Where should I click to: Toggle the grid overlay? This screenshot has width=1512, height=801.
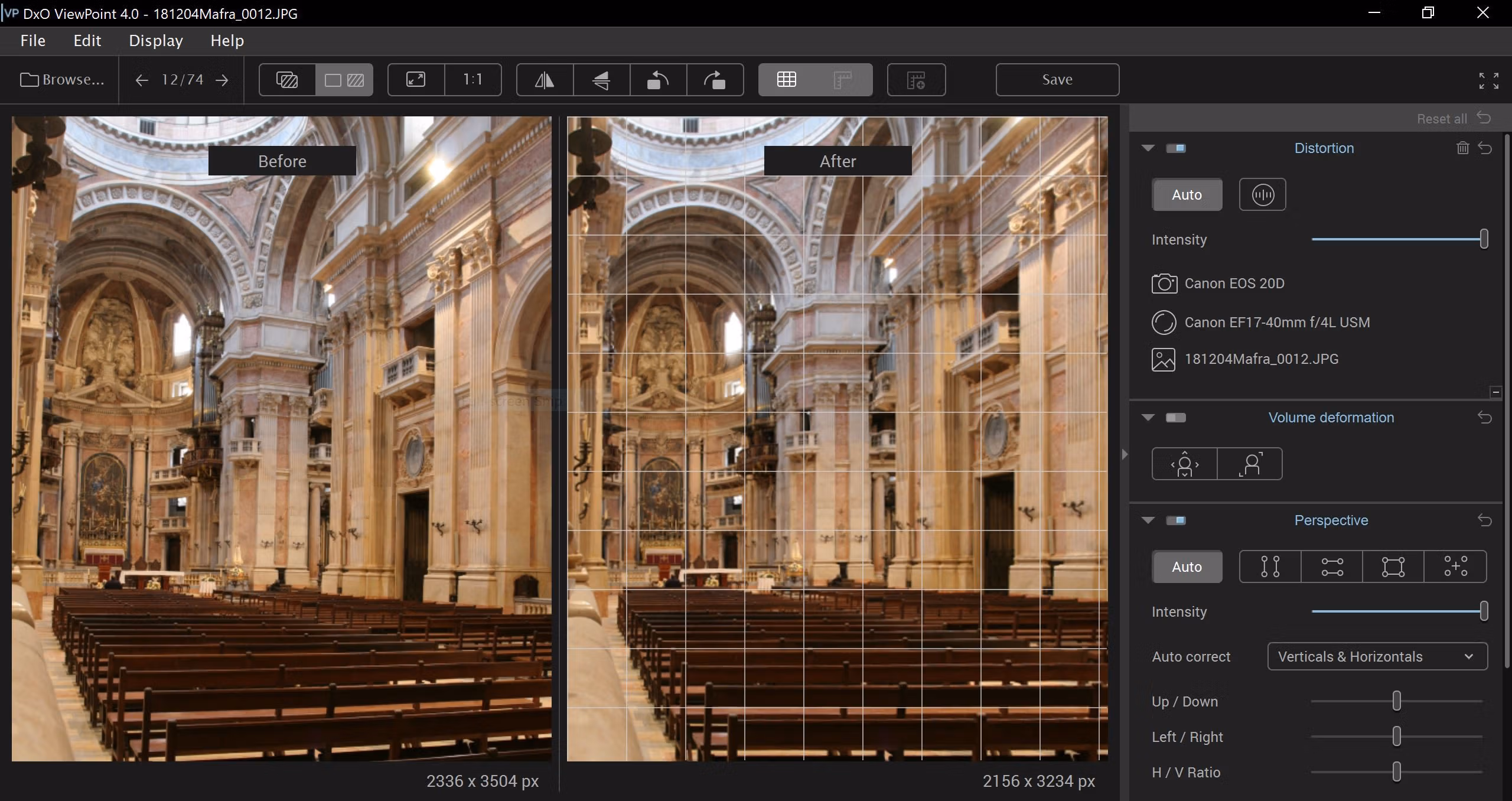coord(787,80)
